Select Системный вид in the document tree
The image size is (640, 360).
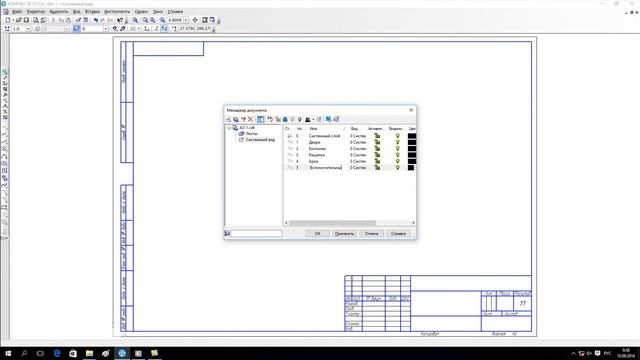point(260,140)
